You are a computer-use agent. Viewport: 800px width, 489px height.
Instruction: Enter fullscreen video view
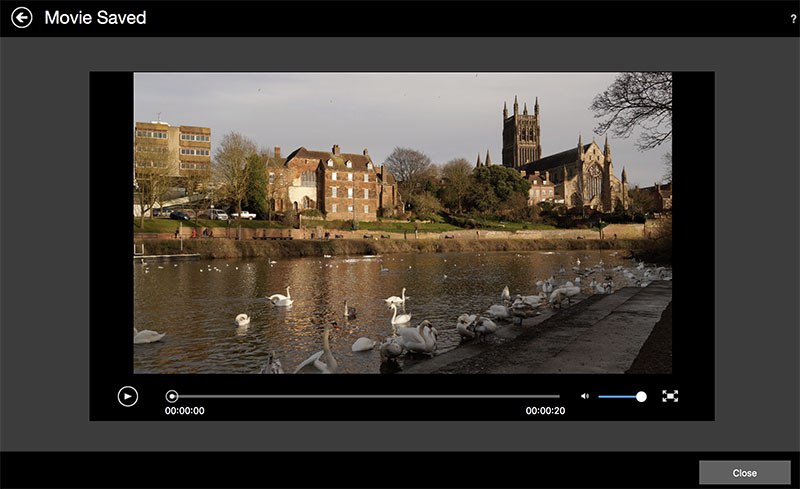[x=670, y=396]
